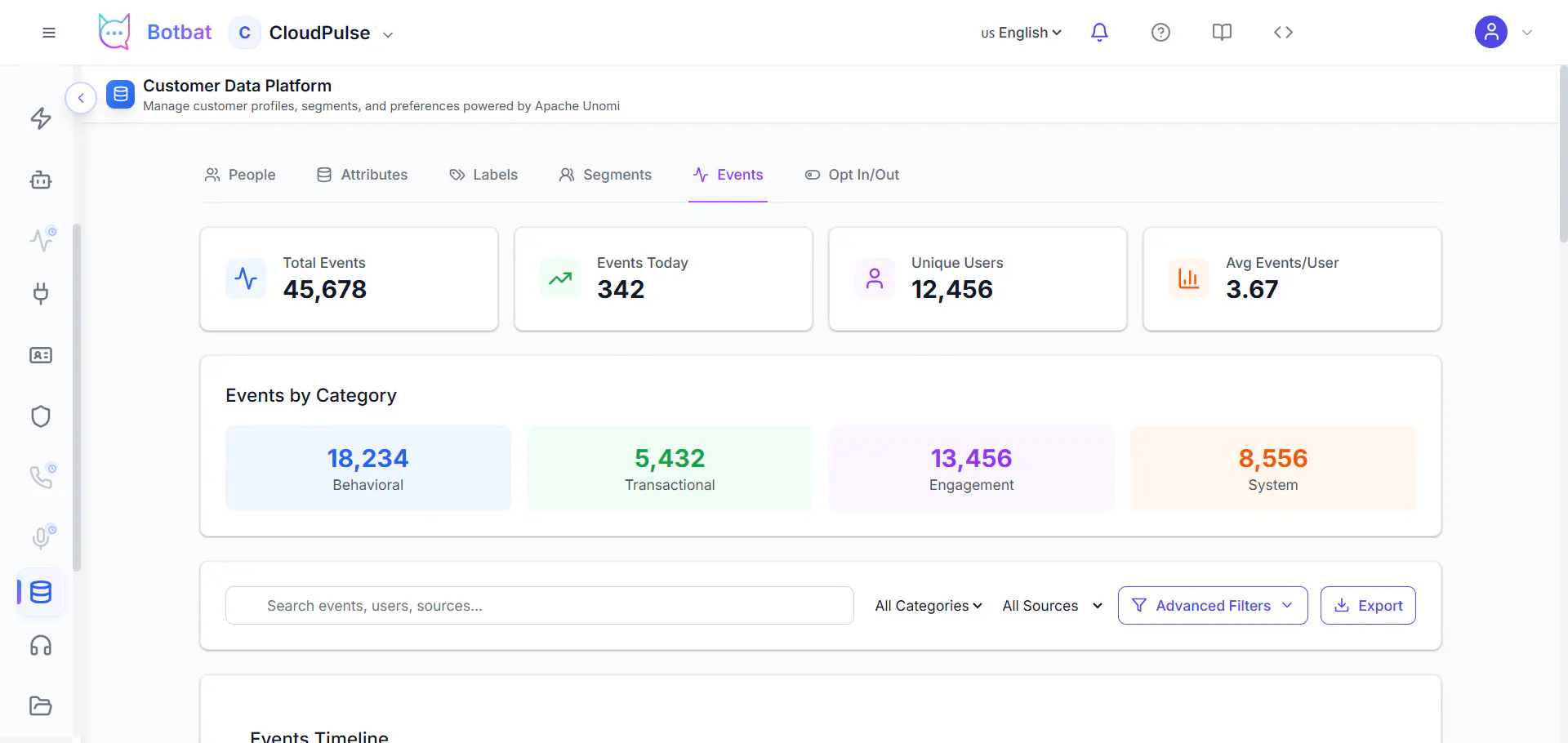Open the database sidebar item

[x=41, y=592]
